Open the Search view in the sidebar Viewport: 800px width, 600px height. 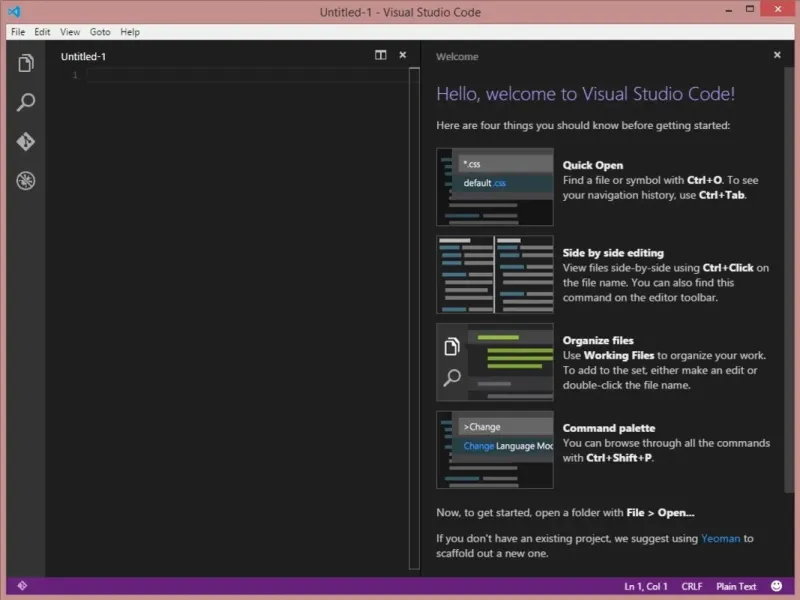point(26,102)
